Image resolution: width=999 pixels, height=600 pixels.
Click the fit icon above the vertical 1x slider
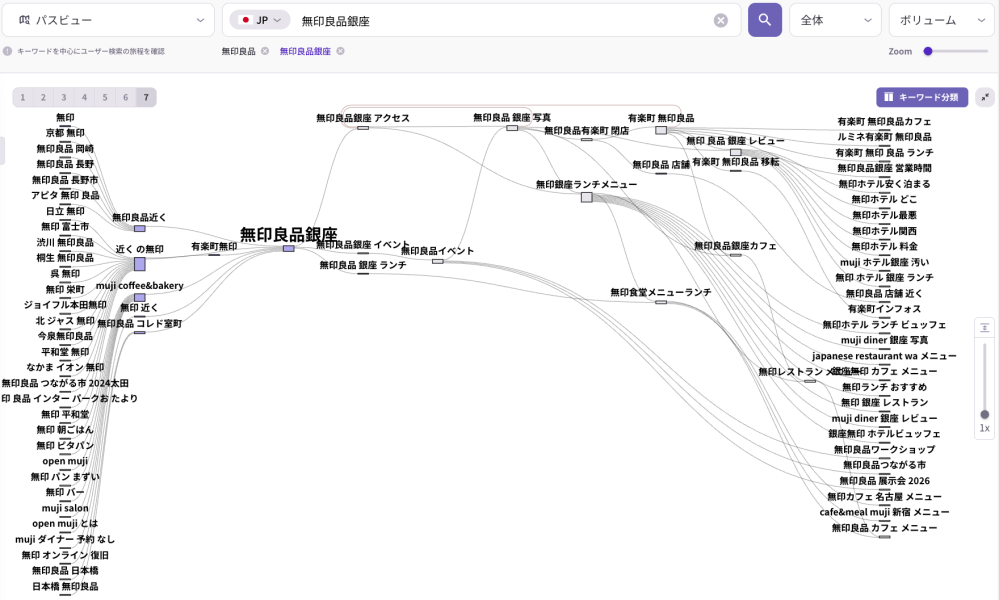(984, 327)
